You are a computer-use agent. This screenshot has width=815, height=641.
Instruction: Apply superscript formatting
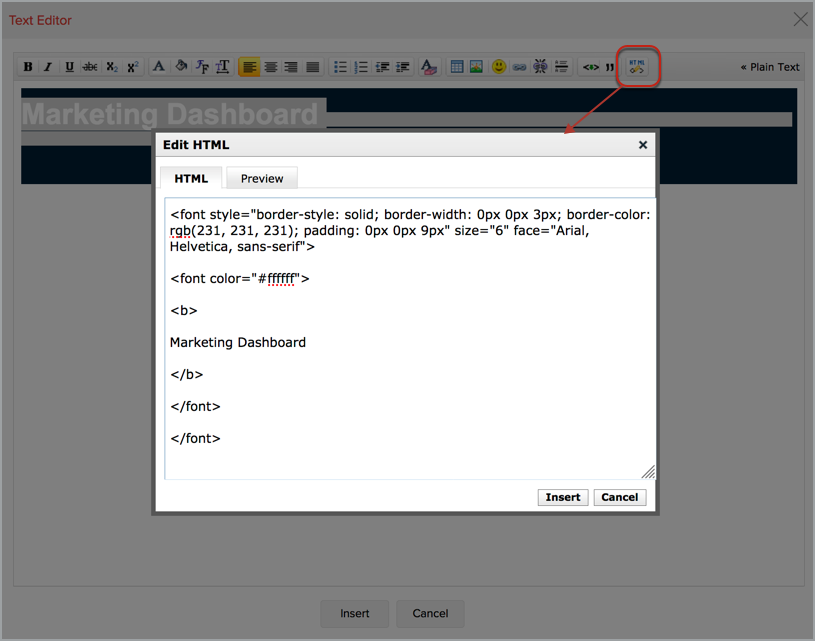(133, 67)
